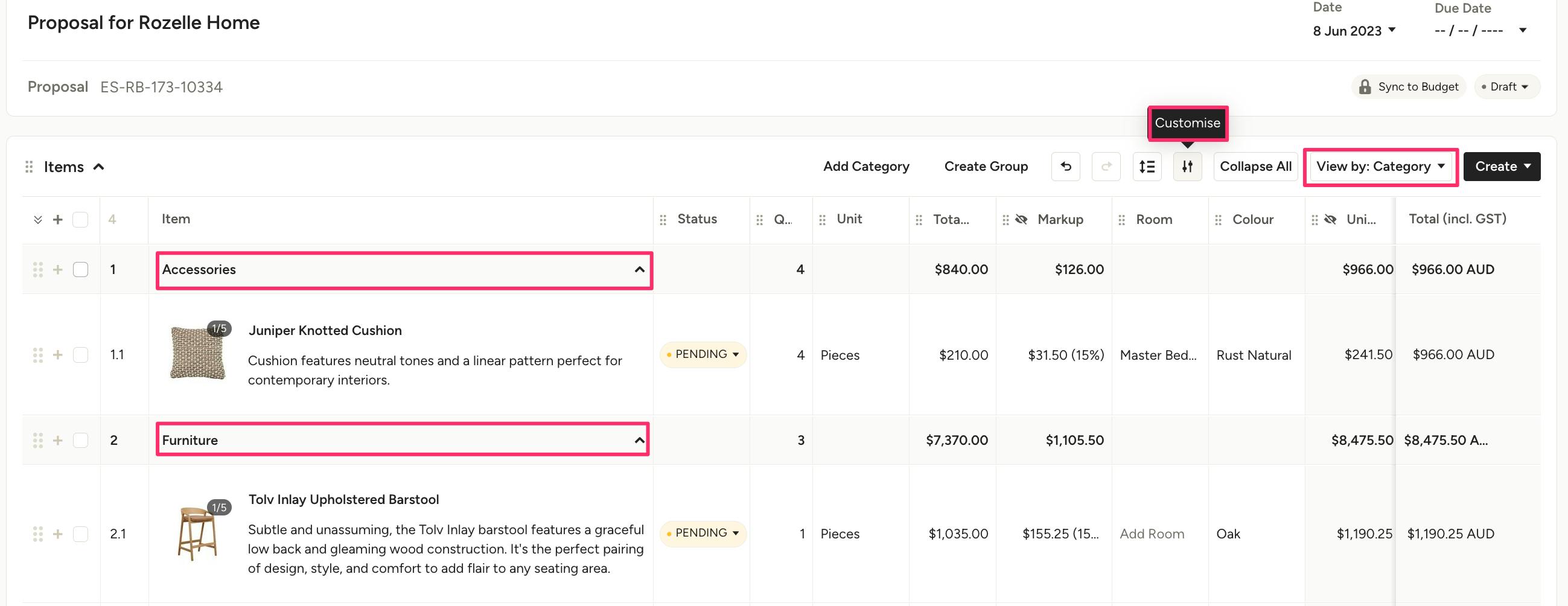Select all items with header checkbox
1568x606 pixels.
(80, 219)
